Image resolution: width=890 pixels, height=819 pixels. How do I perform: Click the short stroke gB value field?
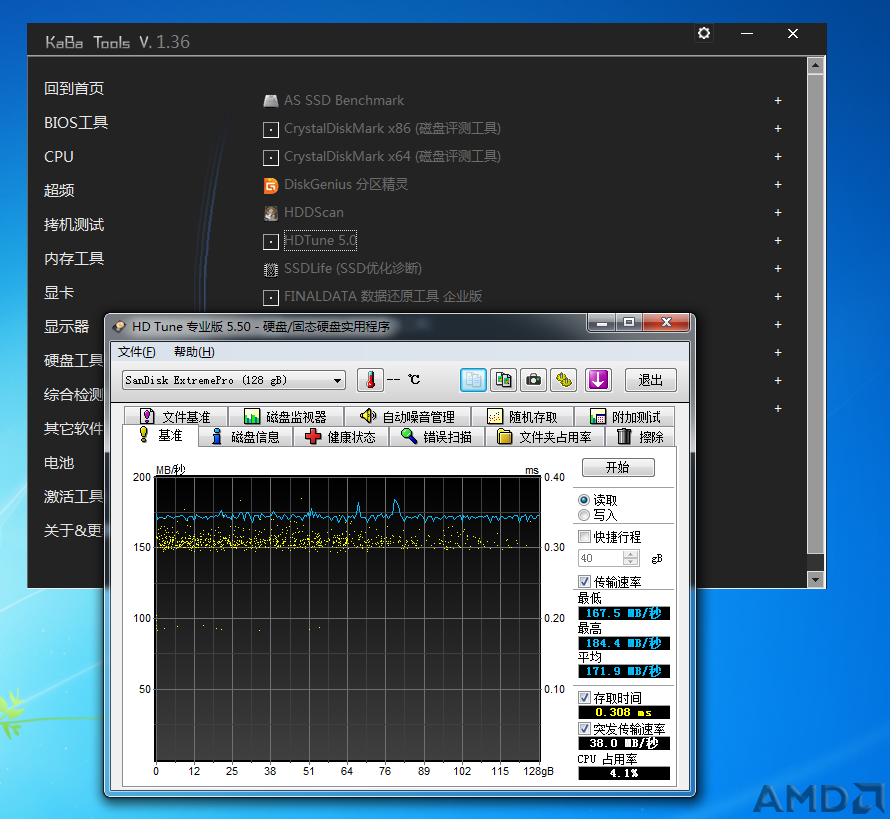click(x=601, y=558)
